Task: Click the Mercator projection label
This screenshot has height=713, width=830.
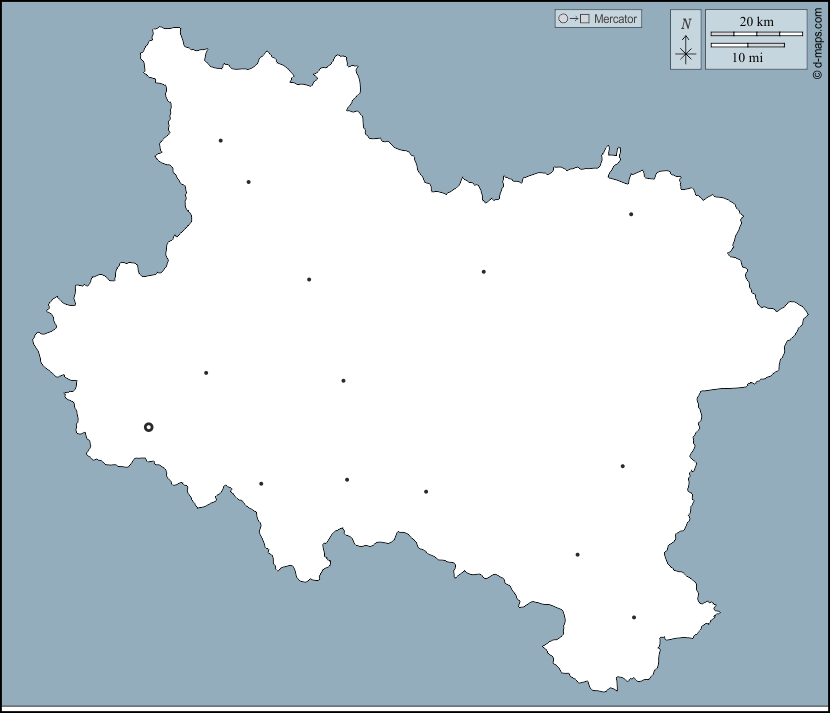Action: 615,19
